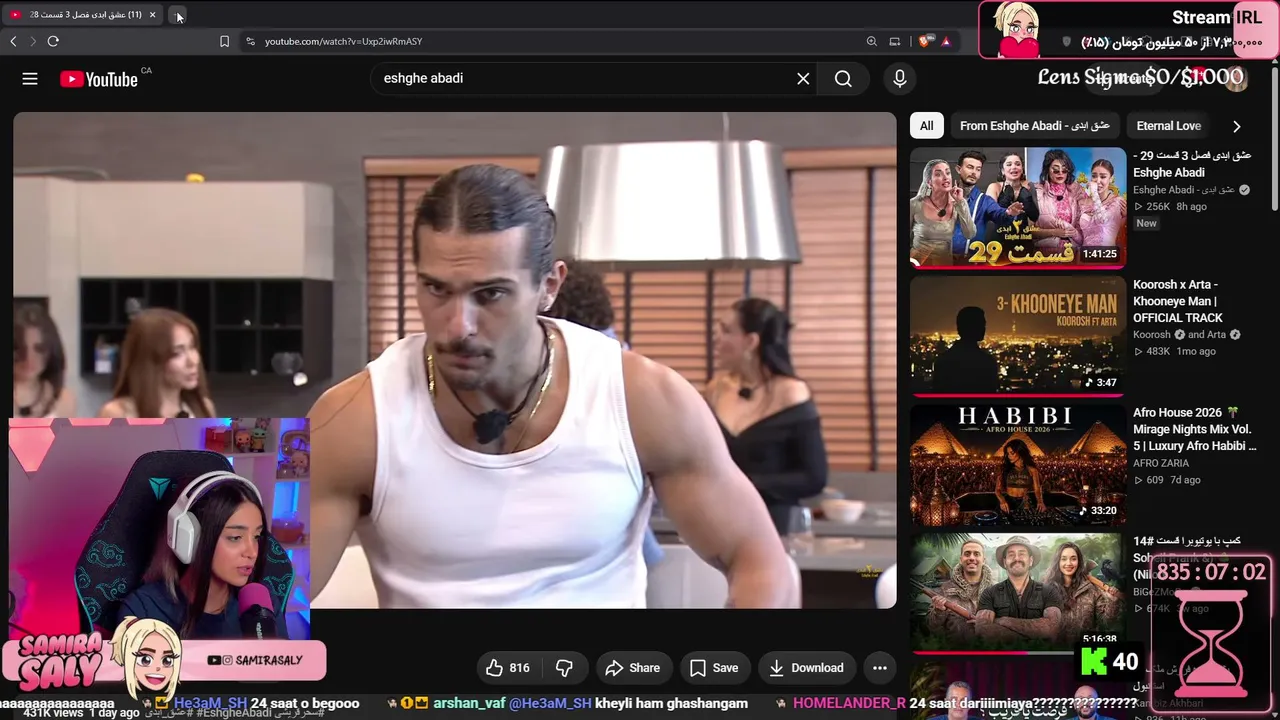Start voice search with the microphone
The image size is (1280, 720).
pyautogui.click(x=900, y=78)
